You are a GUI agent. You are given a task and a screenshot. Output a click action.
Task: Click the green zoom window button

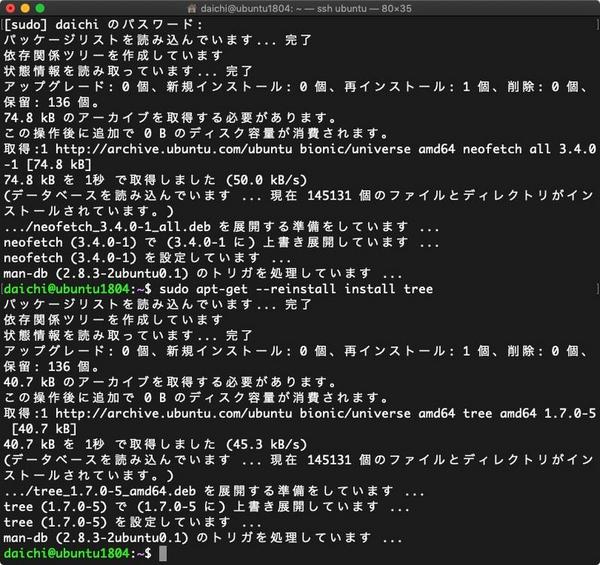[40, 8]
